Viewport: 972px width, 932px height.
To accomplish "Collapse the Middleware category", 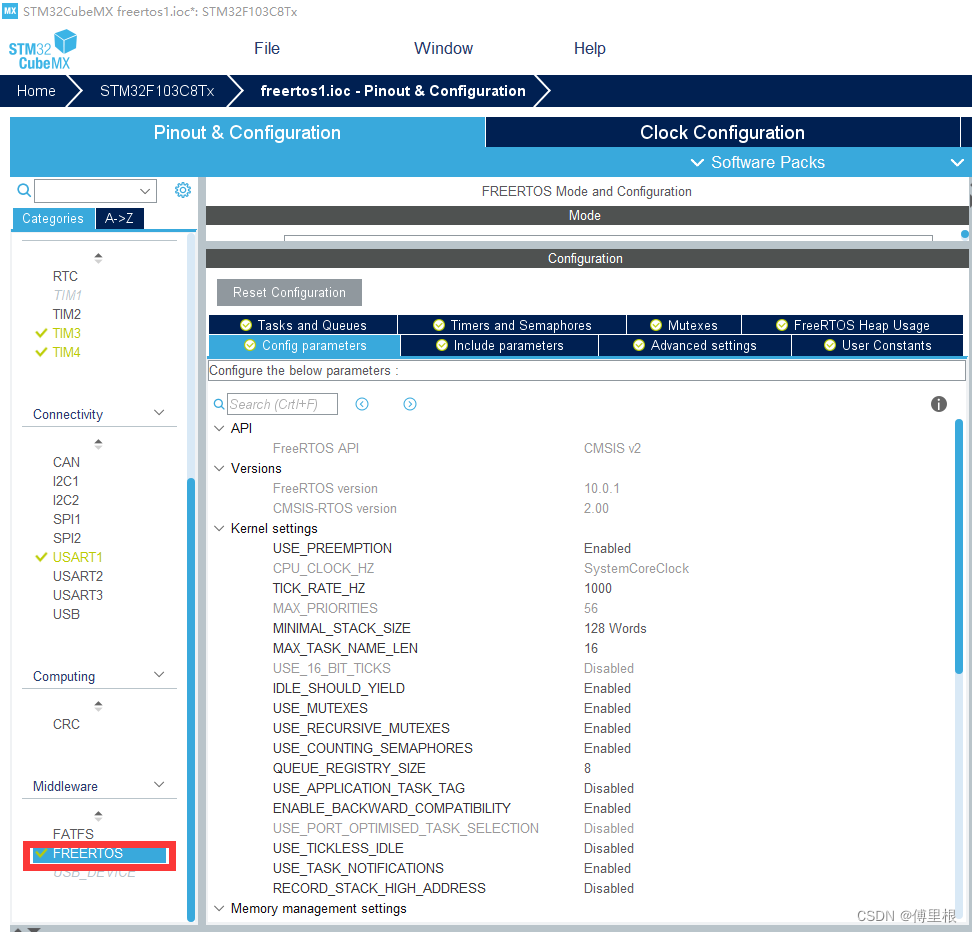I will pyautogui.click(x=159, y=785).
